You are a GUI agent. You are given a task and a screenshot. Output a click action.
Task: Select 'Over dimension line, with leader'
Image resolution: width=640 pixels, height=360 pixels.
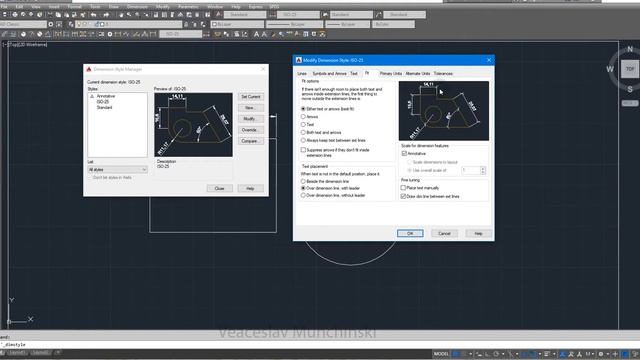(x=303, y=188)
